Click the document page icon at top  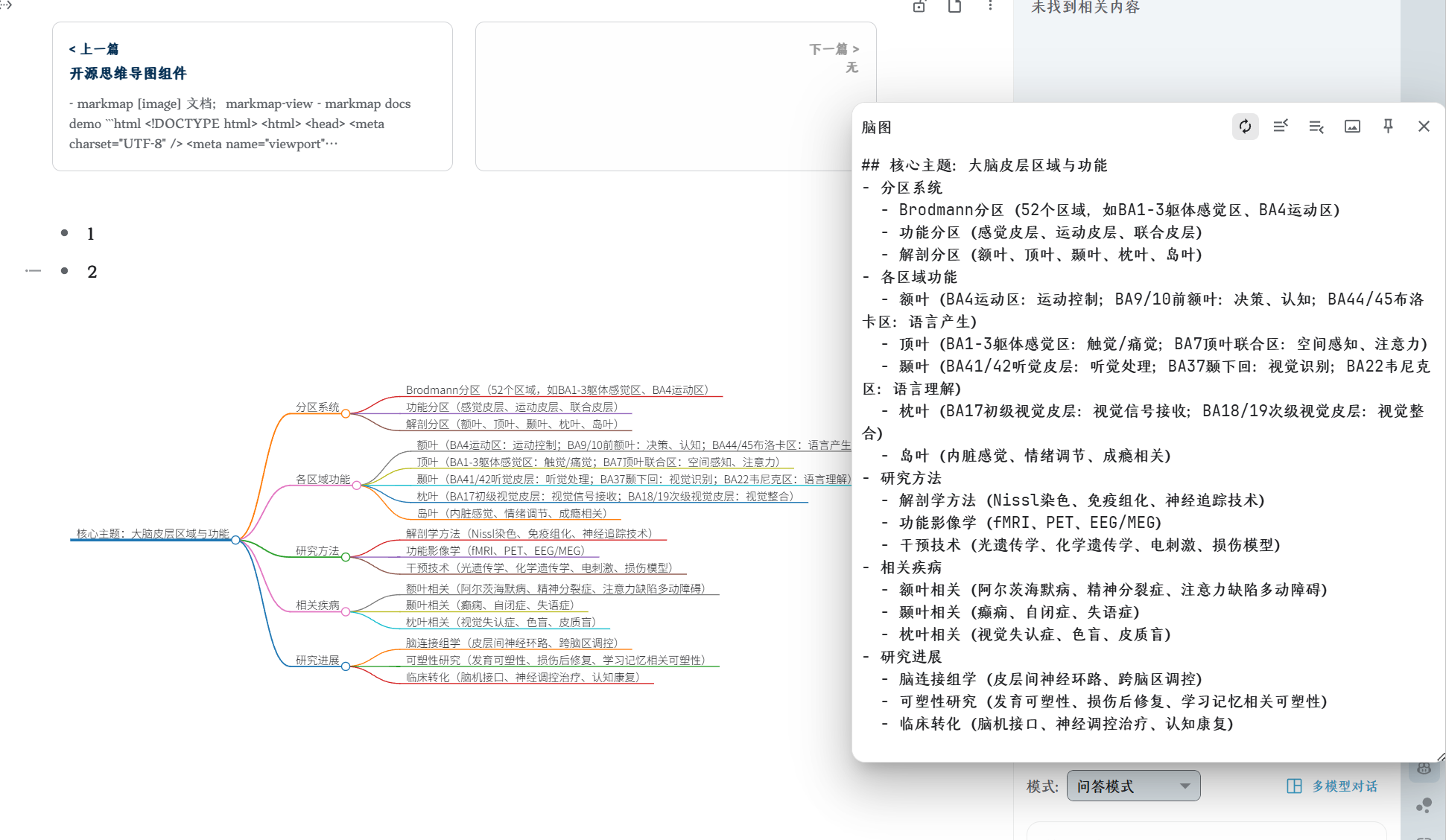[954, 7]
